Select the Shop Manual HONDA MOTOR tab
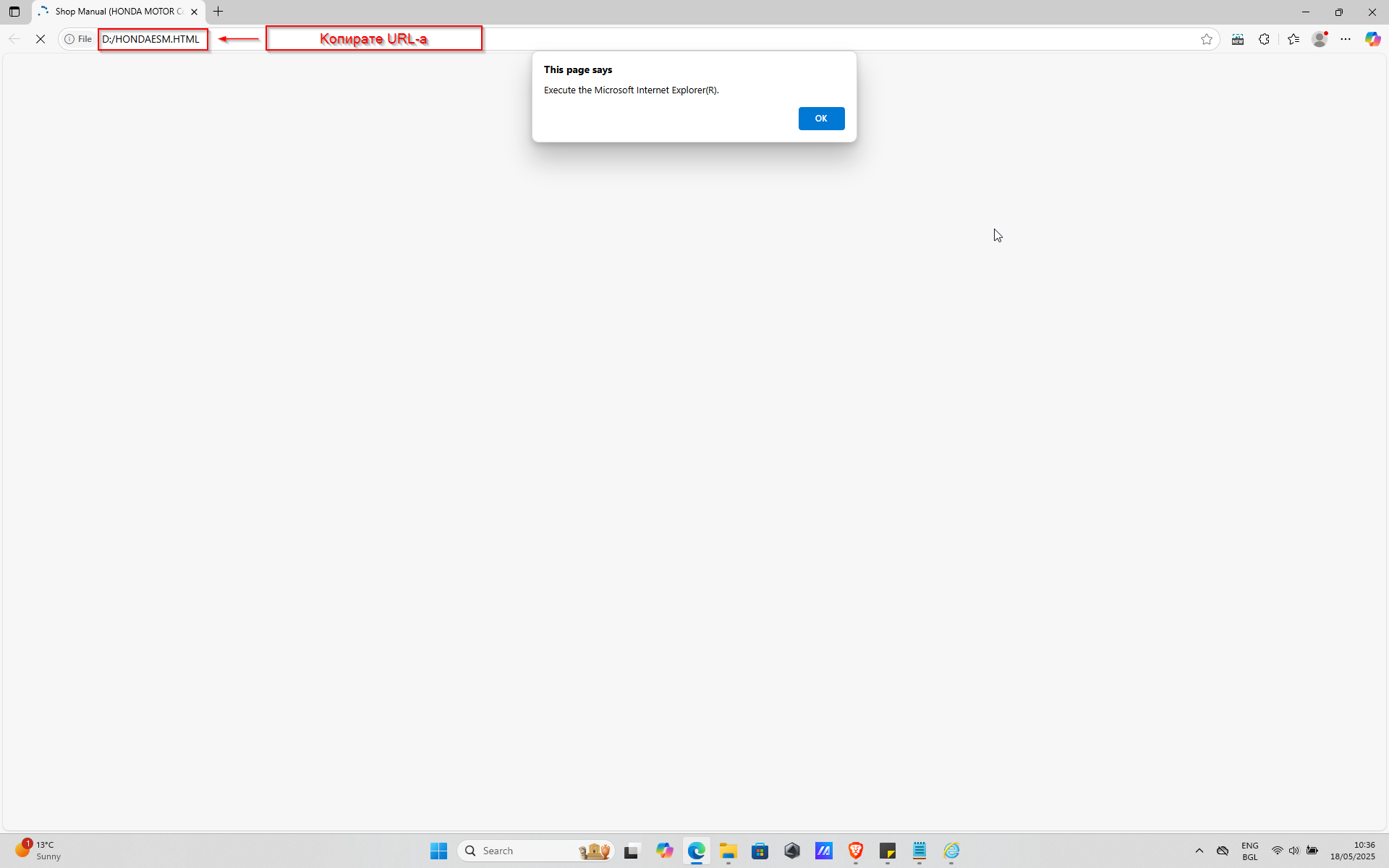This screenshot has width=1389, height=868. [x=119, y=12]
